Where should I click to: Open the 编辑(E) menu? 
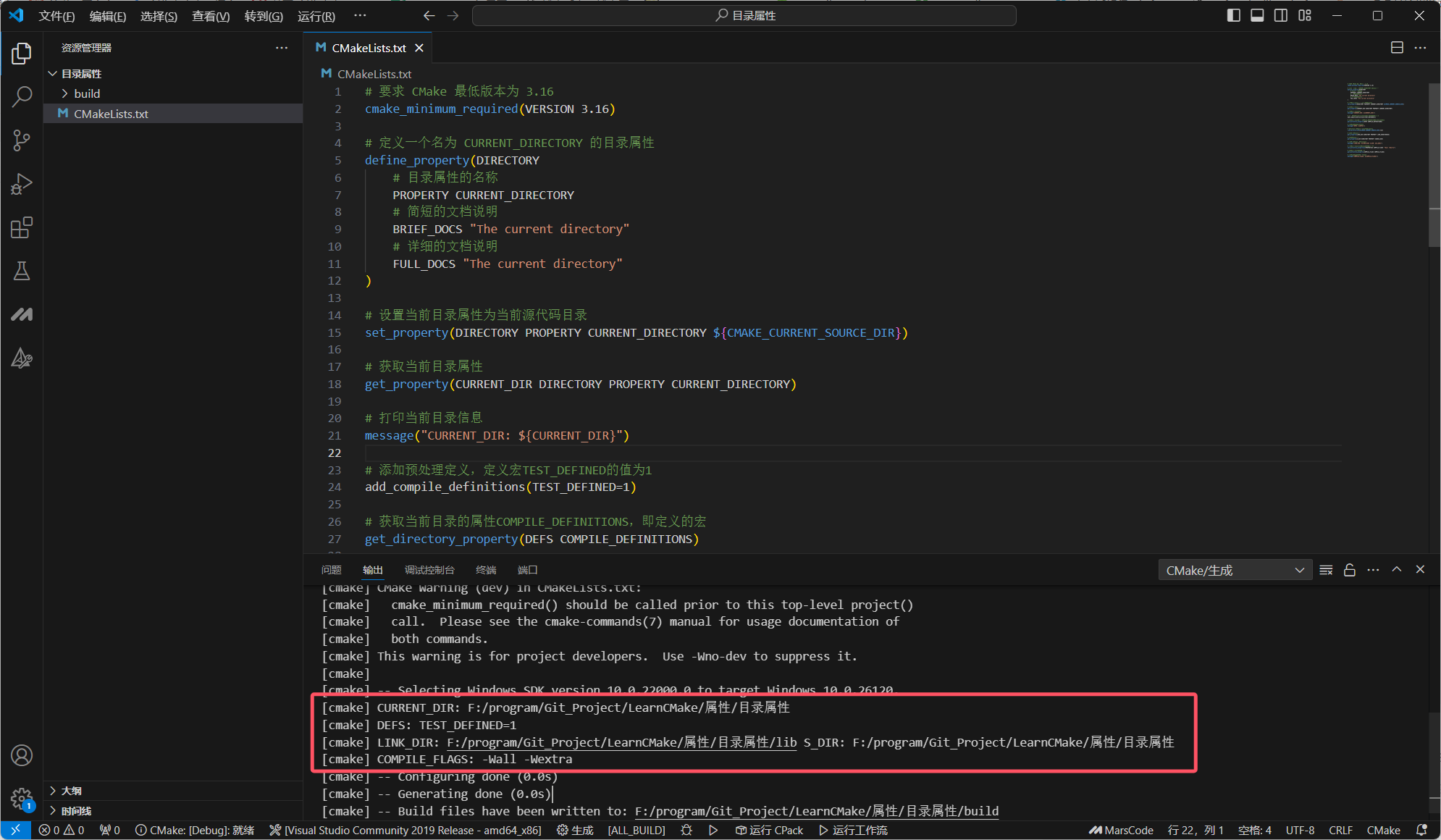point(108,16)
